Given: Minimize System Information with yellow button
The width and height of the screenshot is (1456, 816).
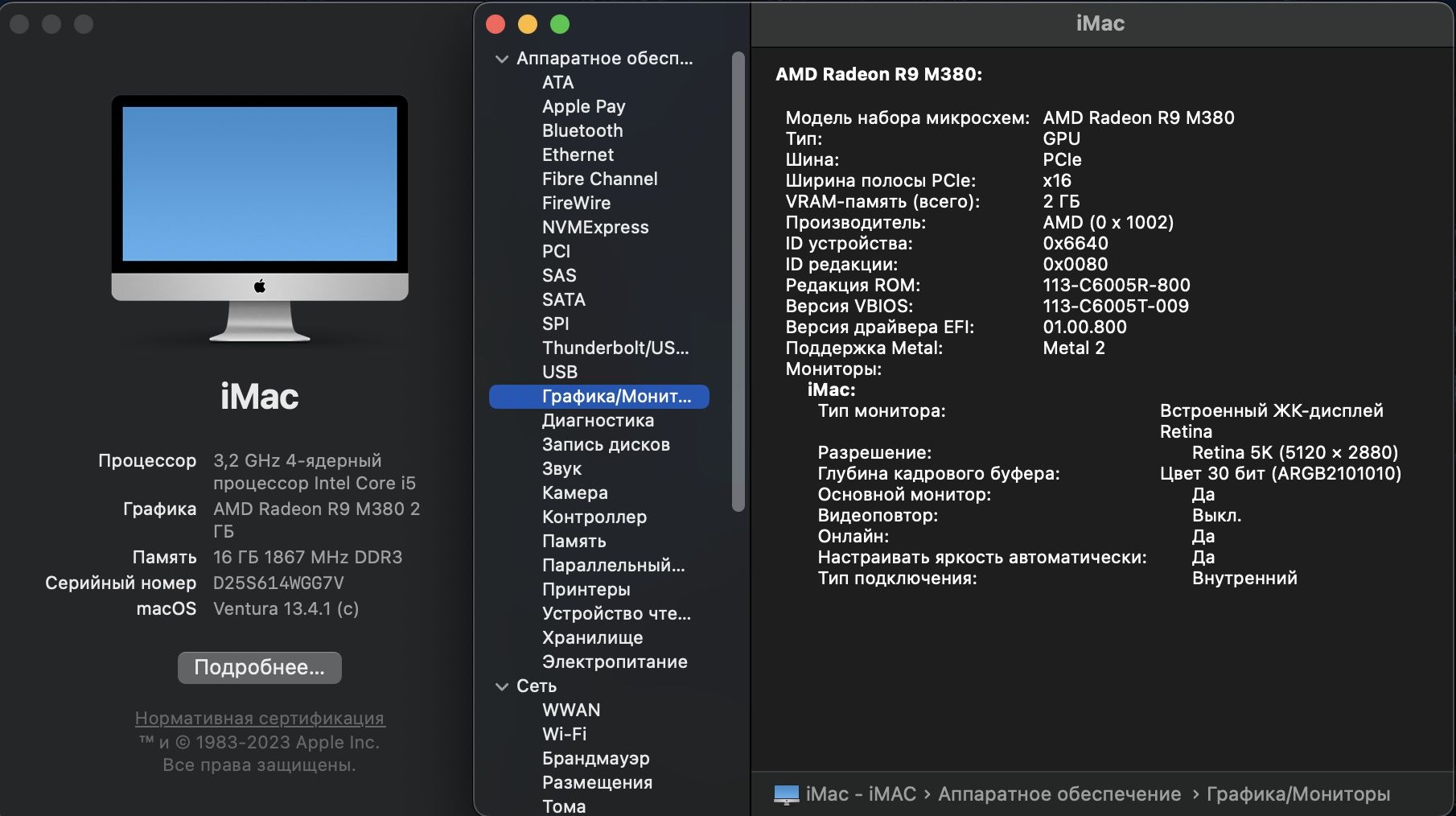Looking at the screenshot, I should 528,24.
